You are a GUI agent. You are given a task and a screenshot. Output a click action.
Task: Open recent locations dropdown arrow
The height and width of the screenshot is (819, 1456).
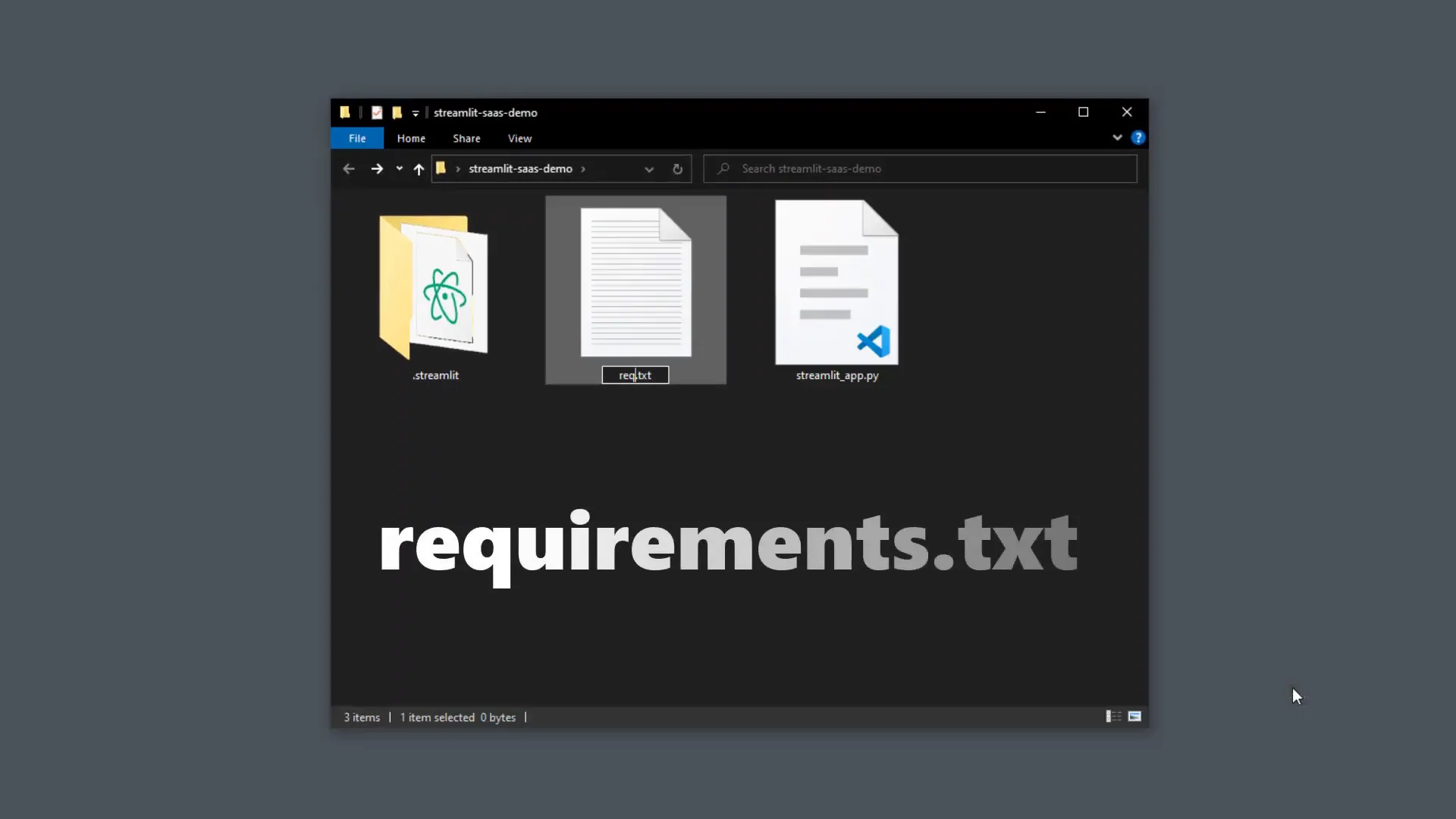399,169
